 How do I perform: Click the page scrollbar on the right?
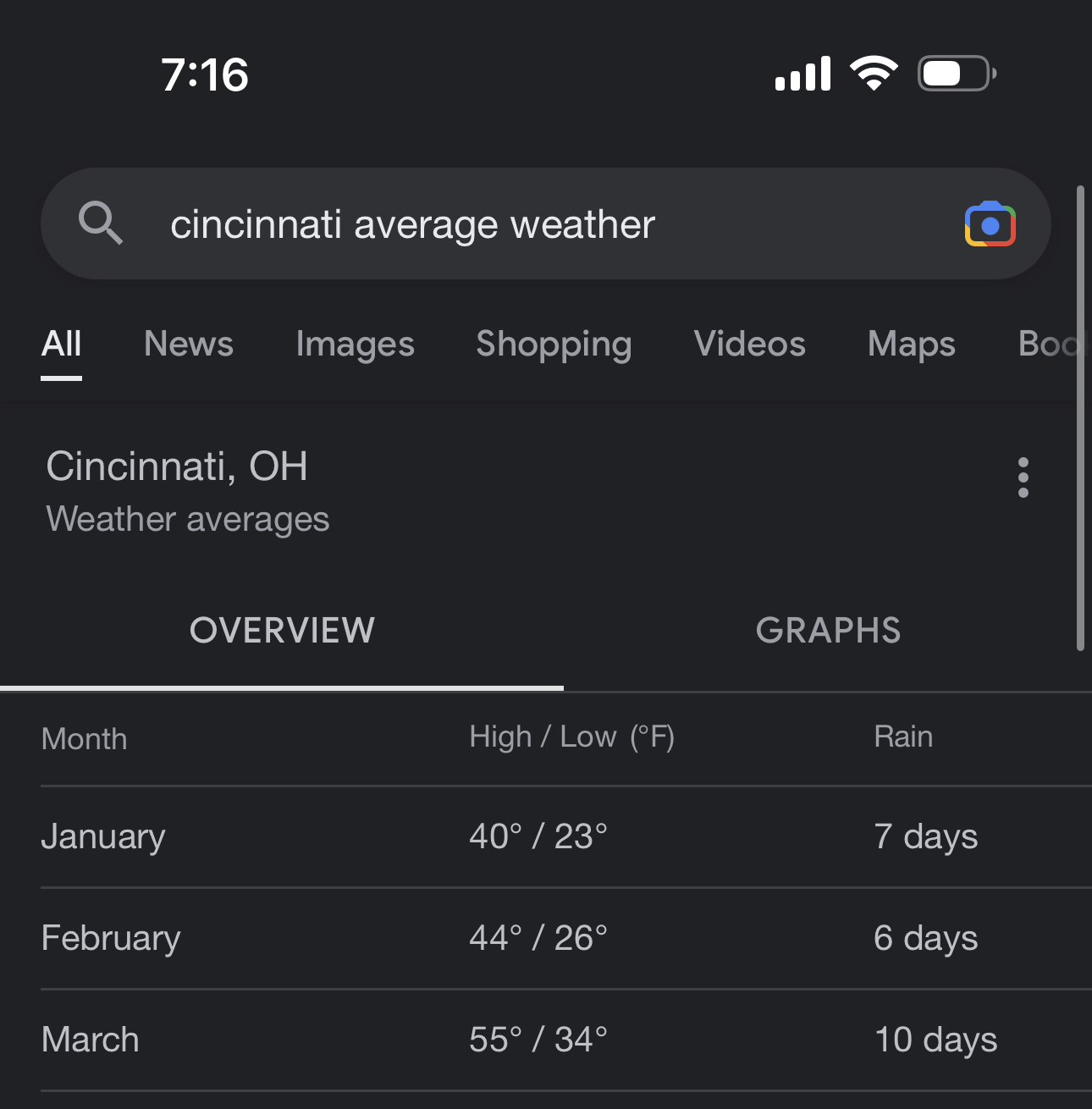[1080, 418]
